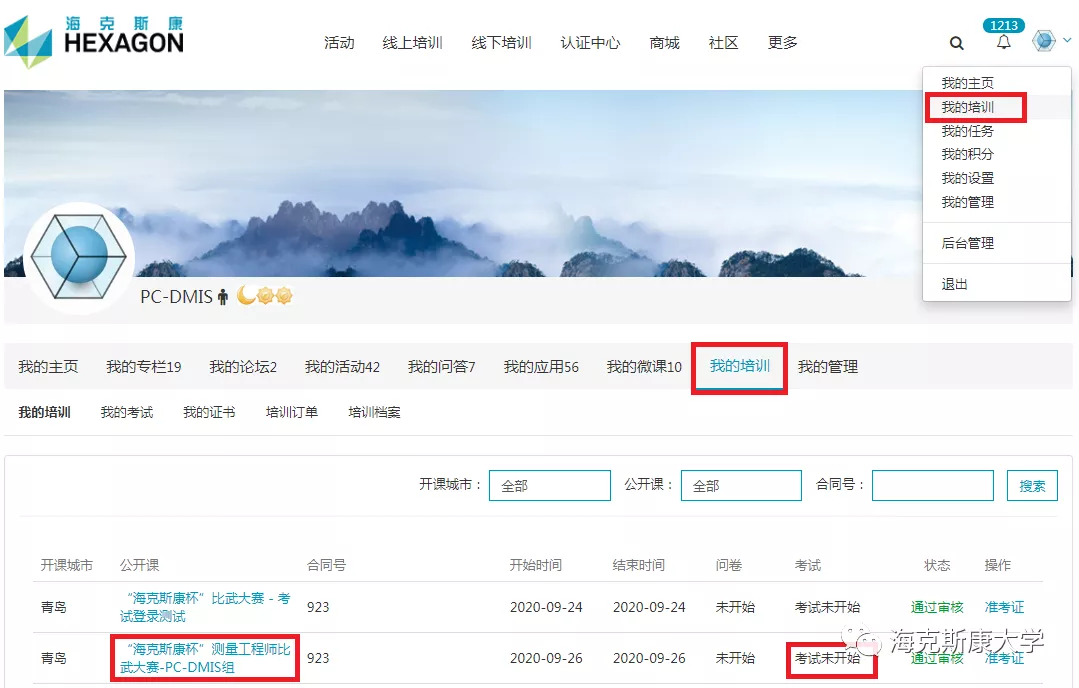Image resolution: width=1079 pixels, height=688 pixels.
Task: Open the 我的证书 sub-tab
Action: click(209, 412)
